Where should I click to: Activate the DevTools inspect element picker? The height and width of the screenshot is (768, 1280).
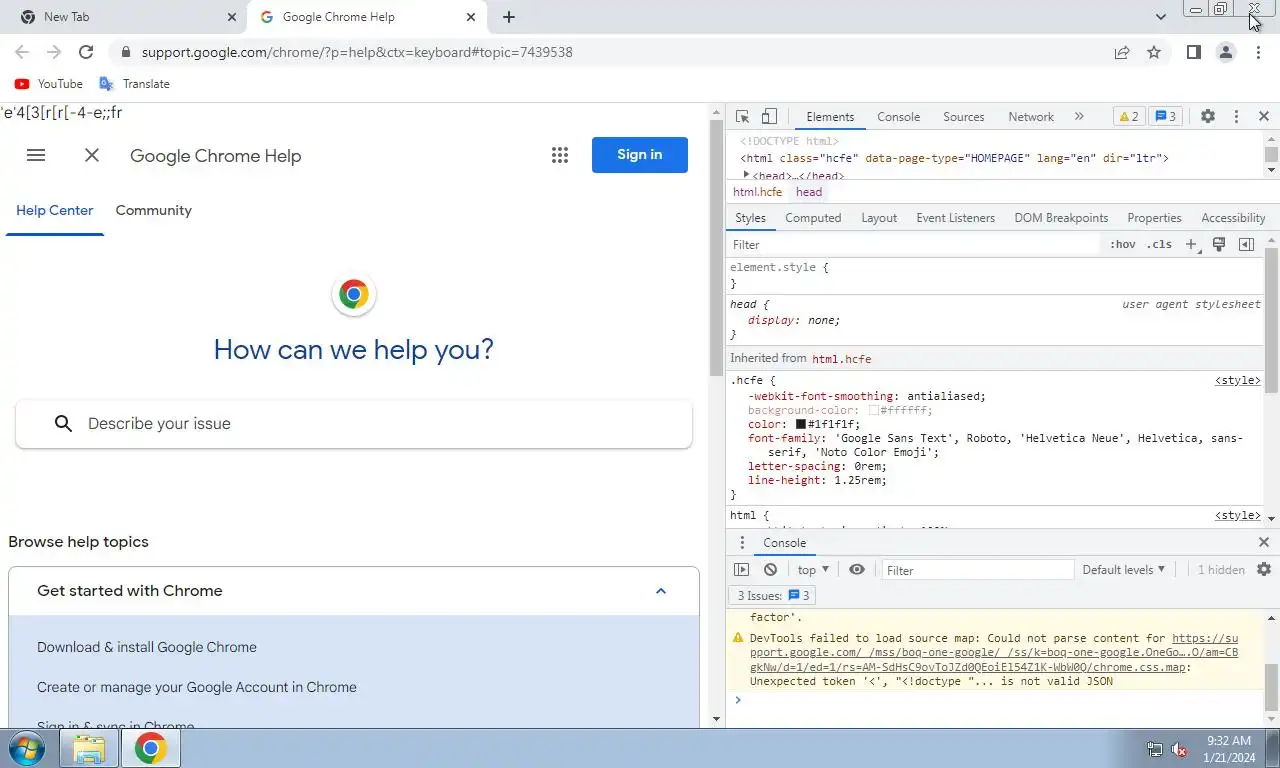pyautogui.click(x=742, y=117)
